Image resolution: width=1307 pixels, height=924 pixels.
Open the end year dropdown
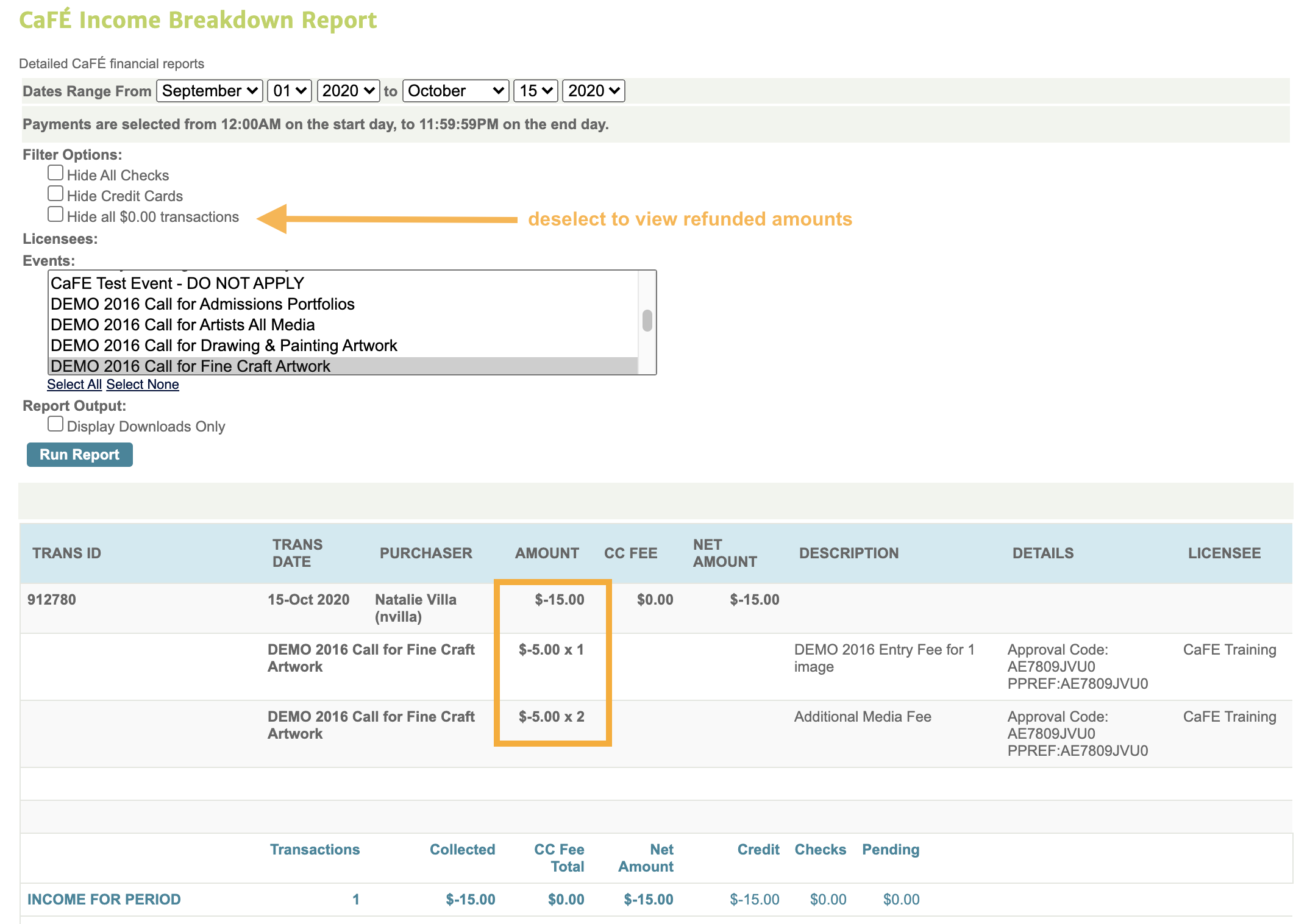click(594, 91)
